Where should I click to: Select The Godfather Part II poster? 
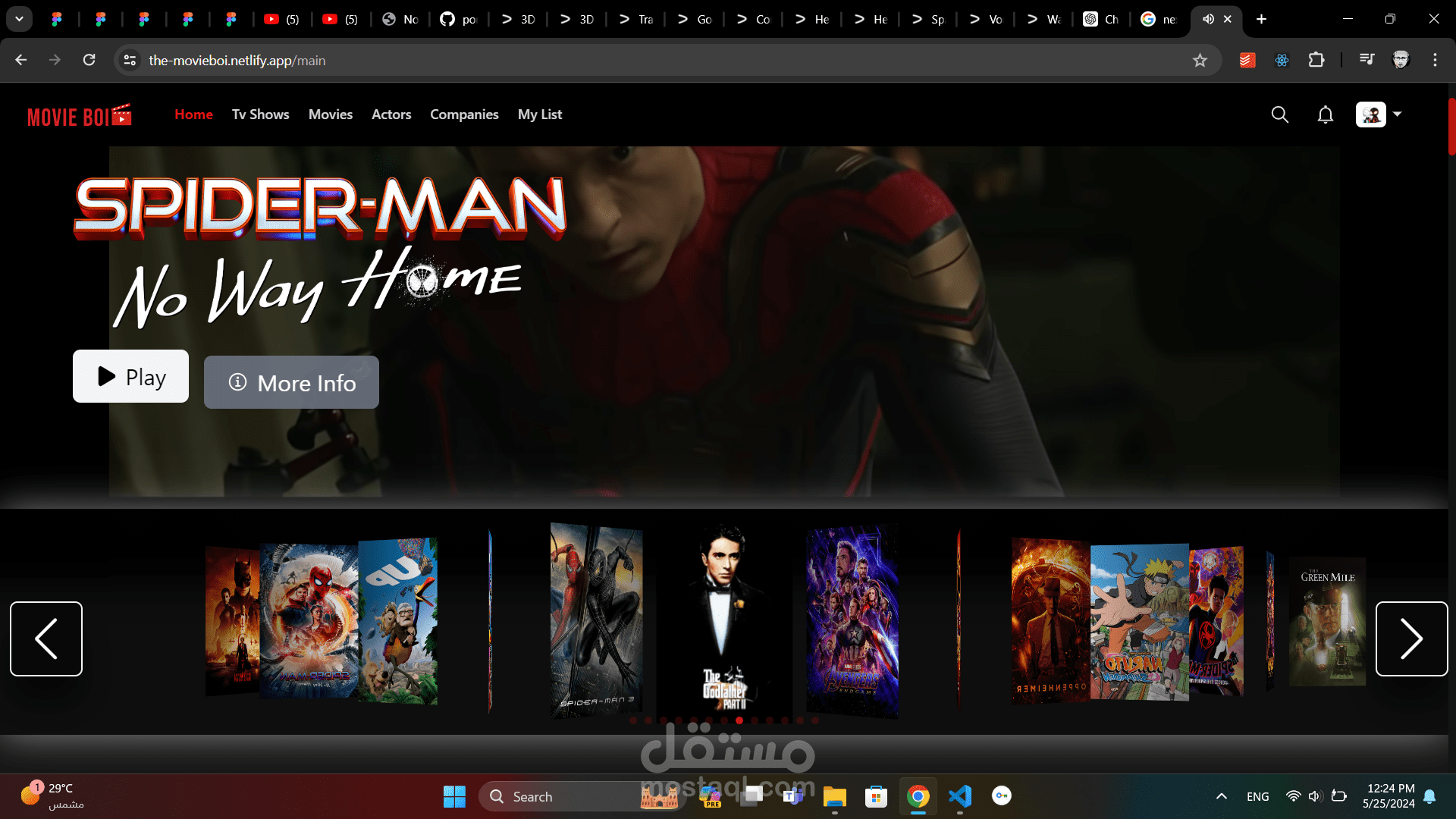[x=724, y=620]
